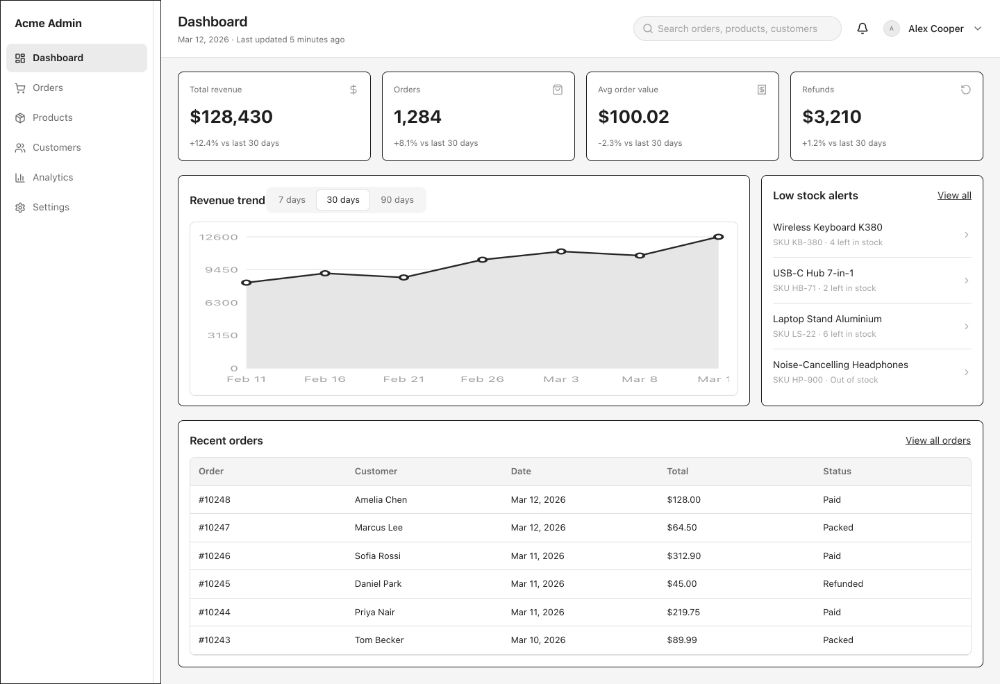This screenshot has height=684, width=1000.
Task: Open the Products sidebar item
Action: tap(77, 118)
